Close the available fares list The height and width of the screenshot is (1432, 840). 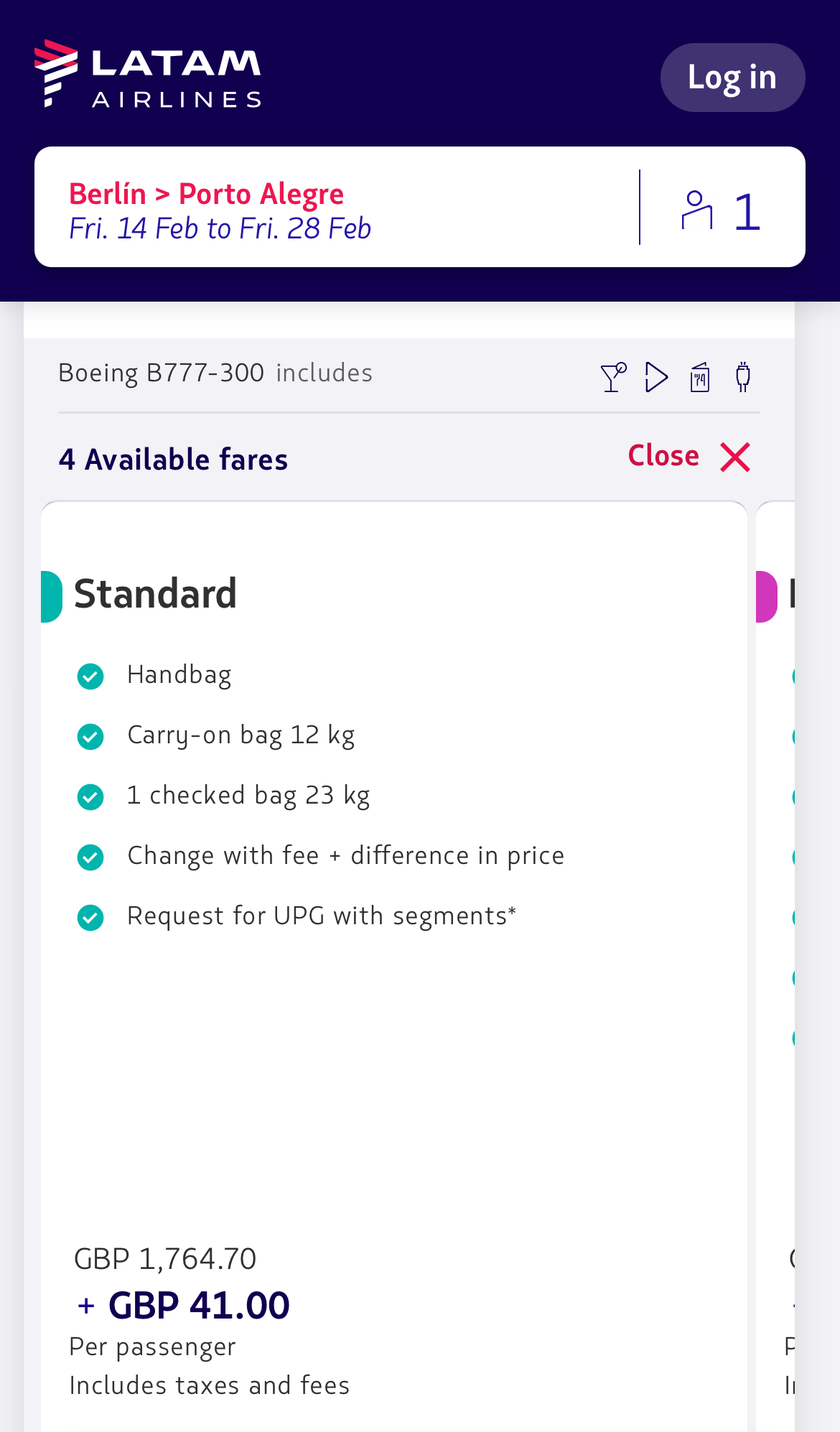pyautogui.click(x=689, y=457)
